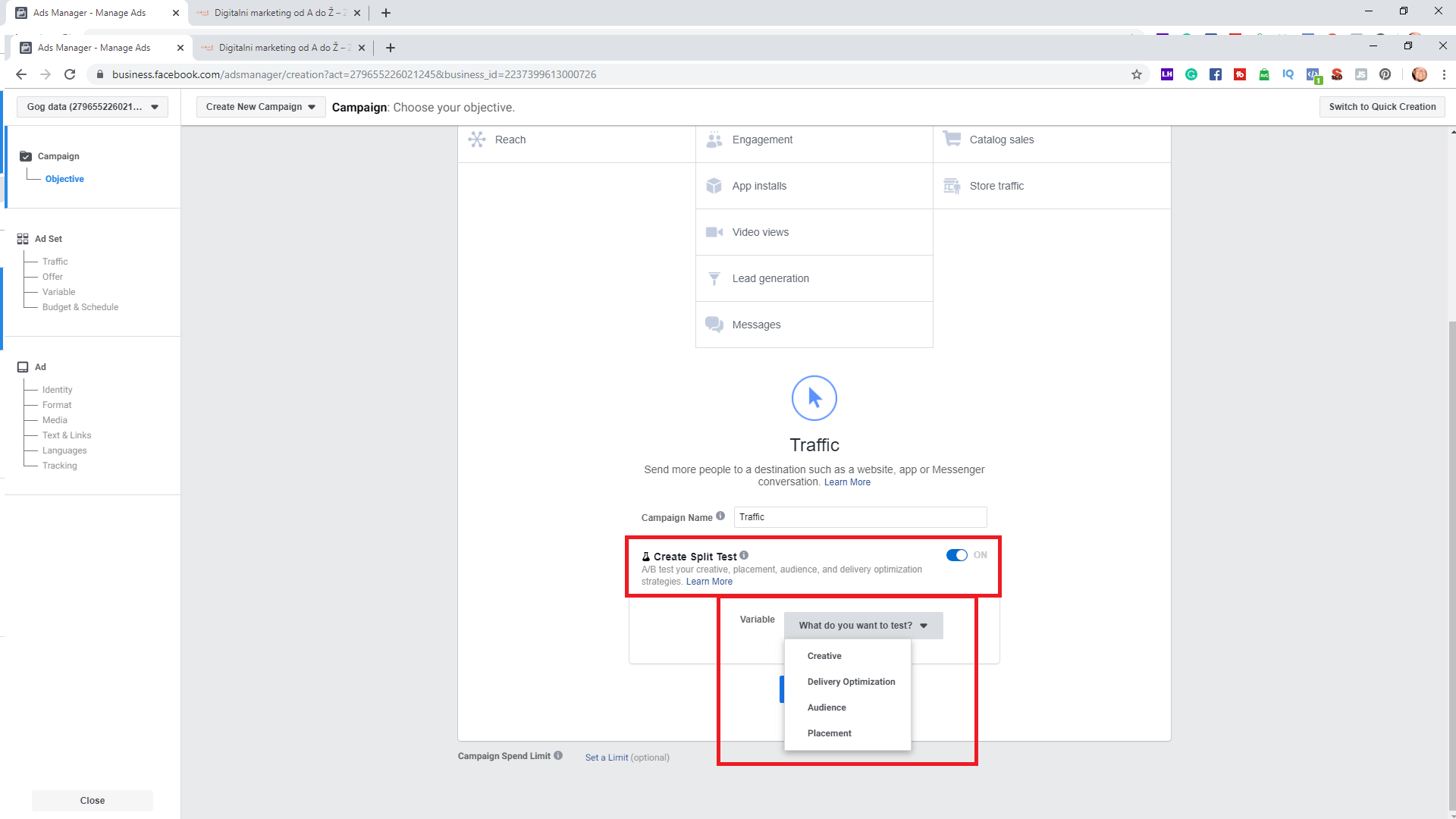Screen dimensions: 1456x819
Task: Click the Catalog sales cart icon
Action: coord(951,139)
